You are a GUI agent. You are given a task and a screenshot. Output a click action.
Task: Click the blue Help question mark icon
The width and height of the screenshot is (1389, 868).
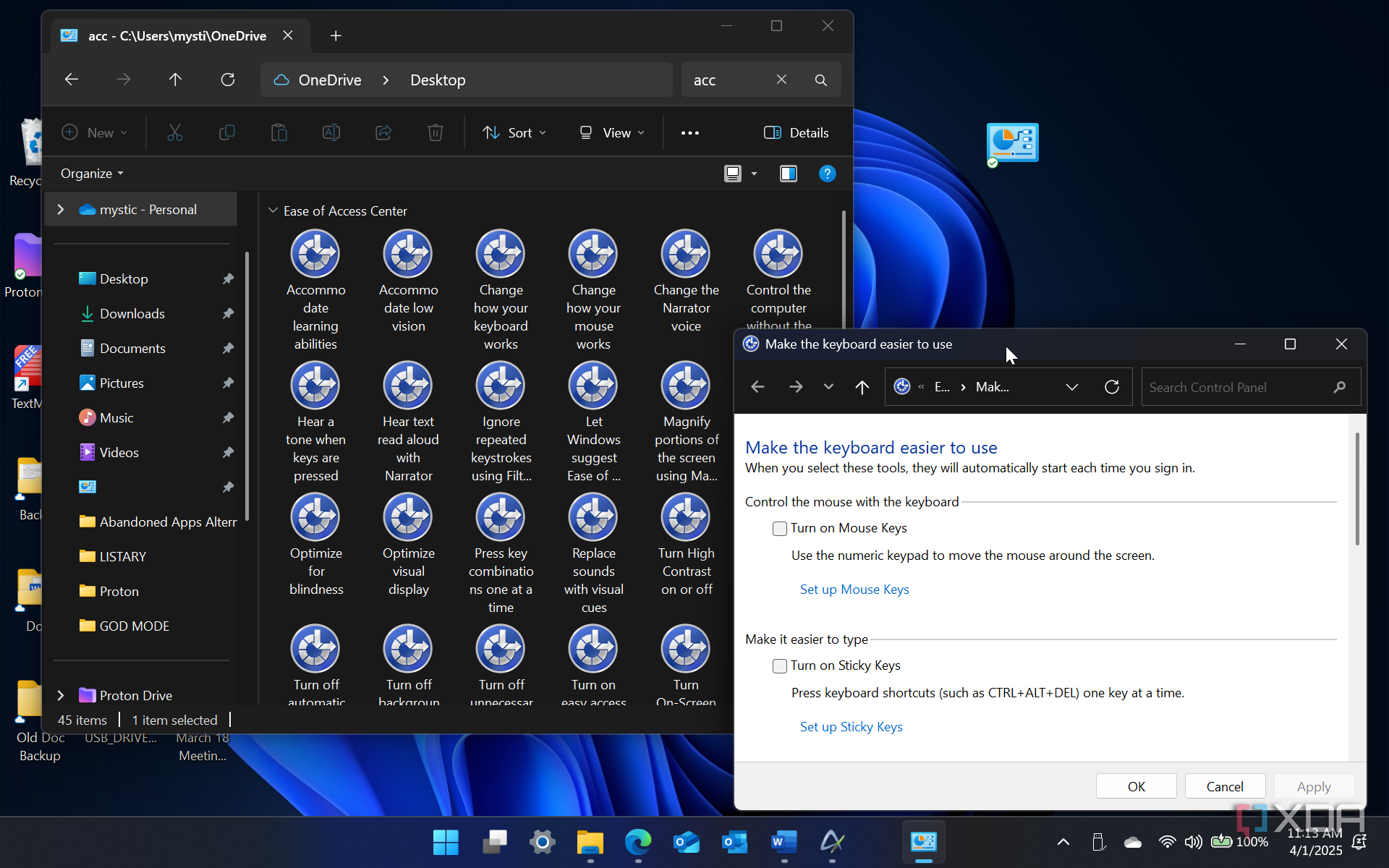pos(827,174)
